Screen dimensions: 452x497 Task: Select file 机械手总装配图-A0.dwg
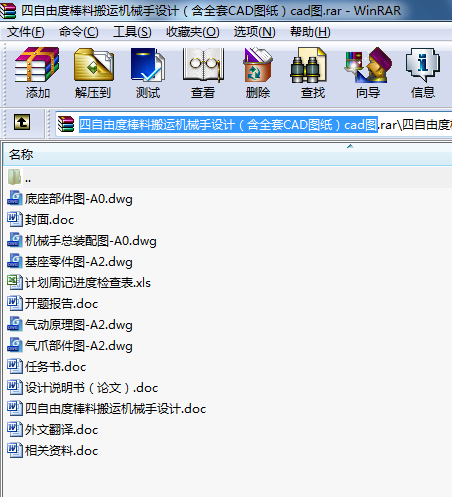(82, 241)
